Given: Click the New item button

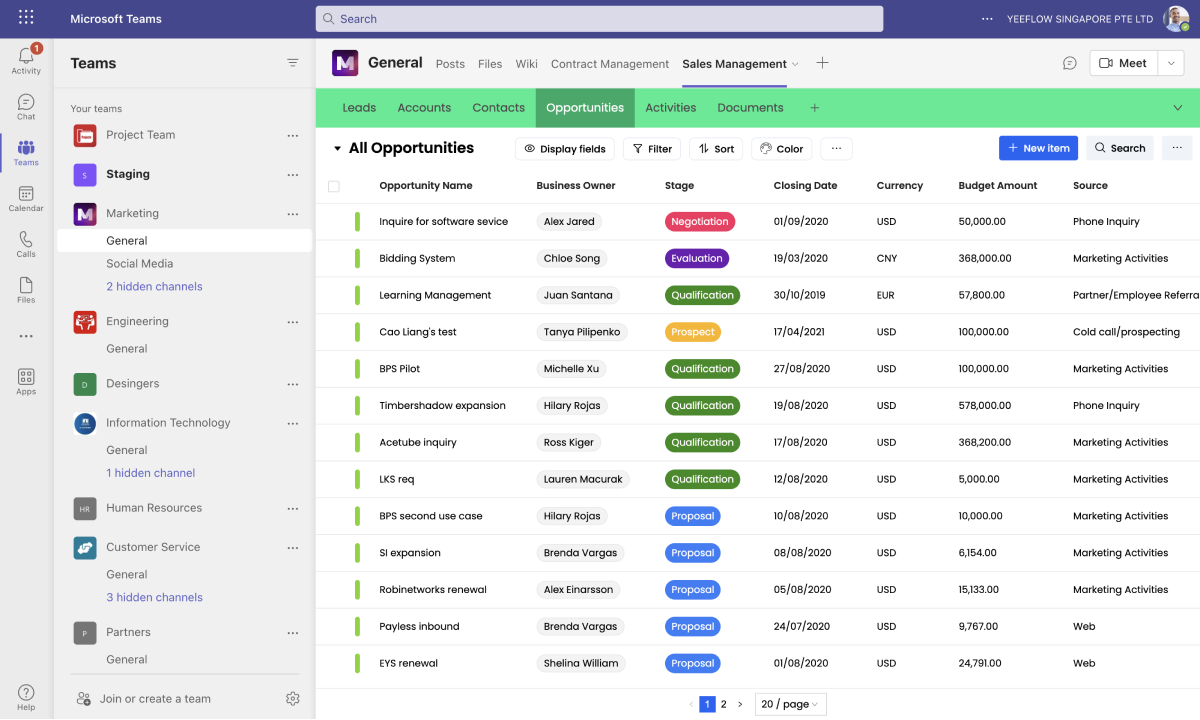Looking at the screenshot, I should click(x=1038, y=148).
